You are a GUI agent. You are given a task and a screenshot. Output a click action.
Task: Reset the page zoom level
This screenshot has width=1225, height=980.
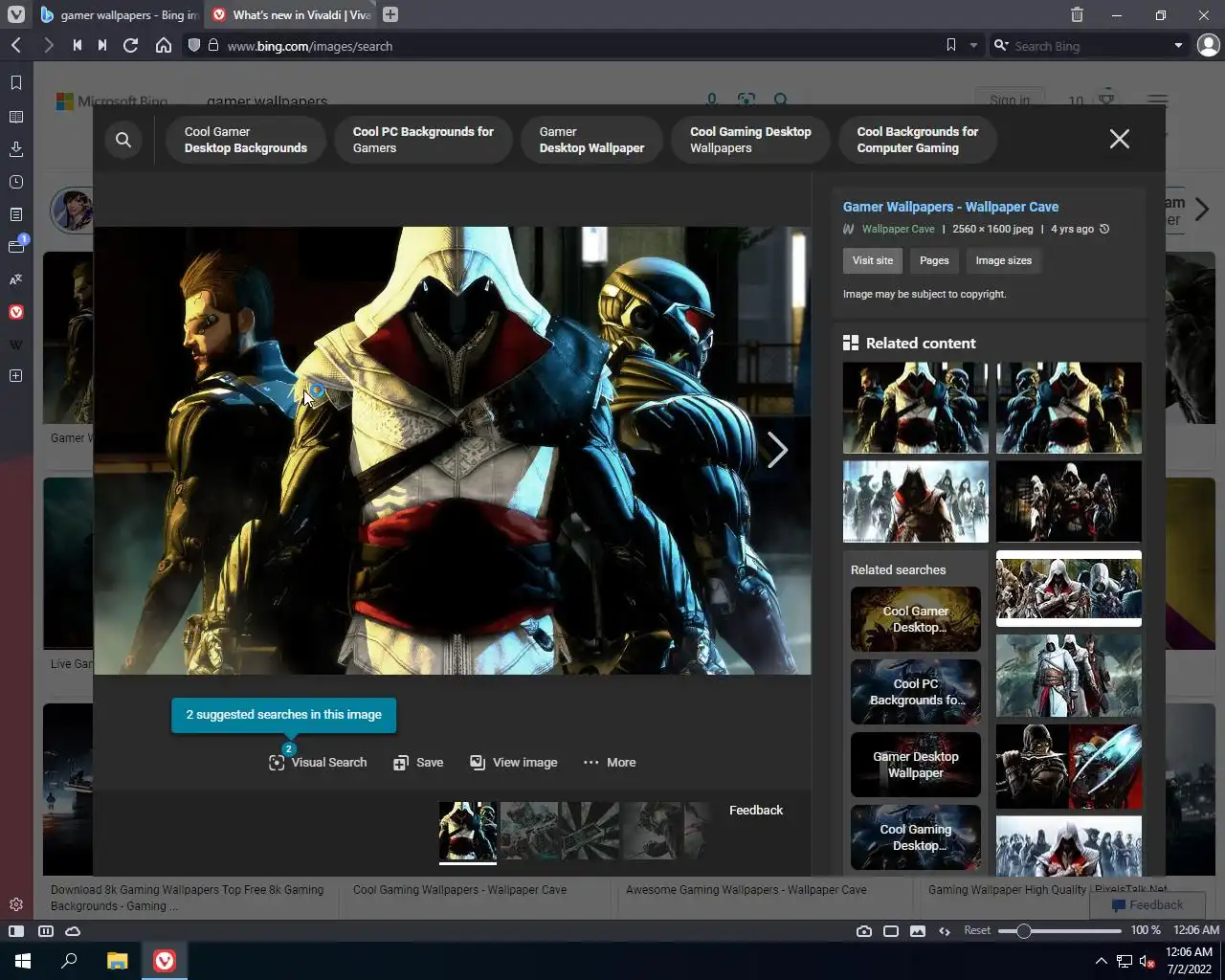pos(977,930)
